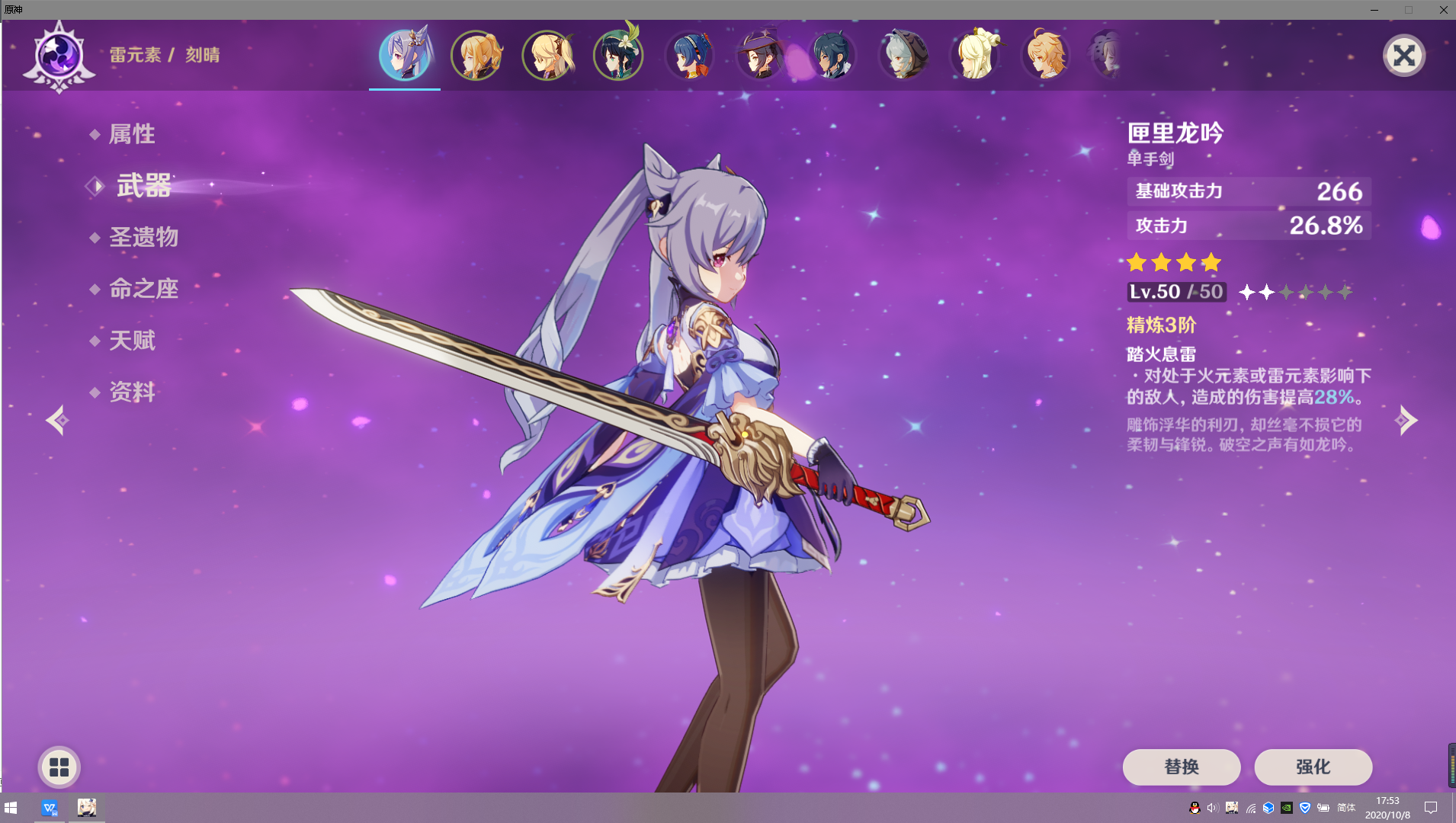Screen dimensions: 1456x823
Task: Click the ascension phase star markers
Action: coord(1296,292)
